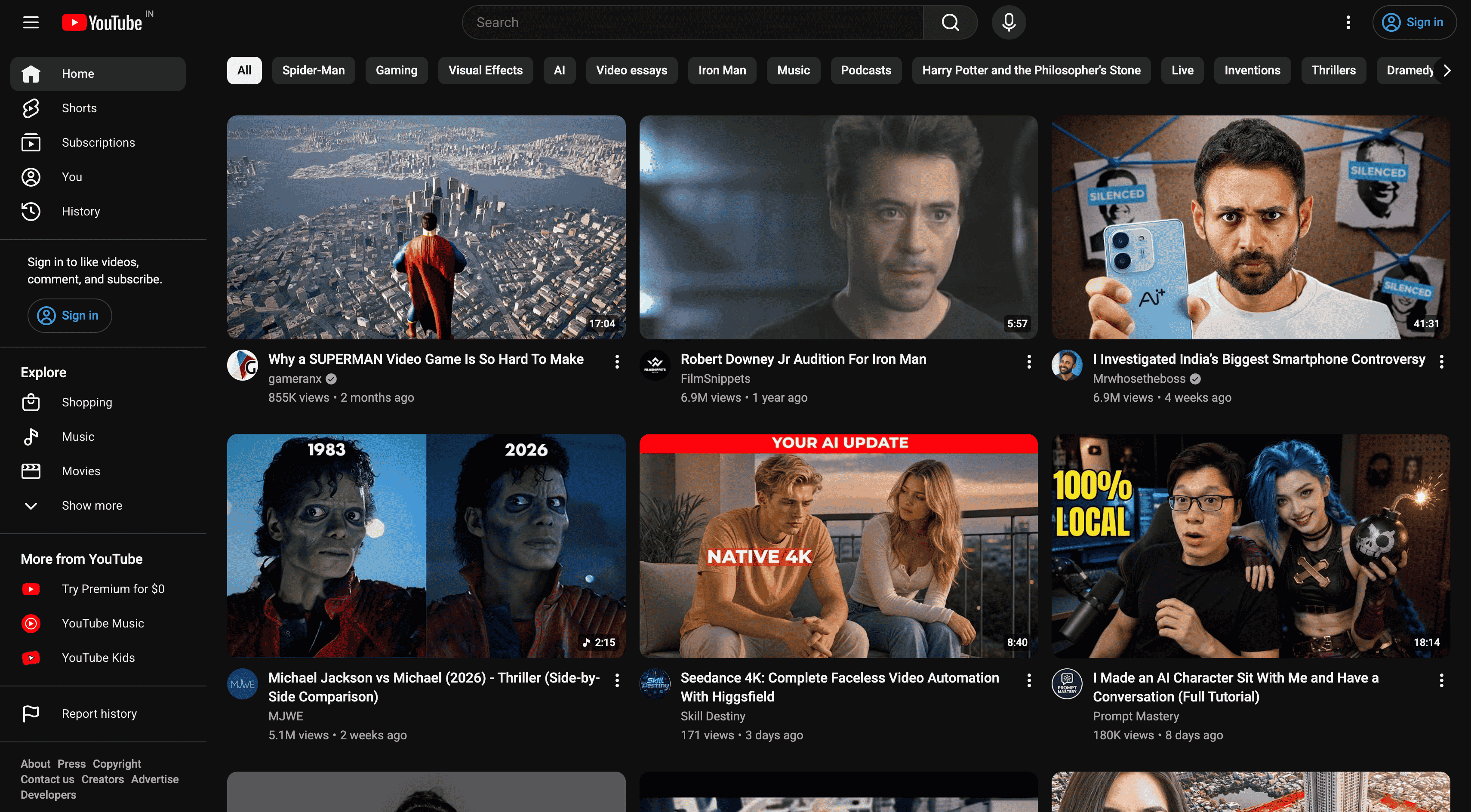1471x812 pixels.
Task: Open gameranx channel avatar
Action: click(x=243, y=365)
